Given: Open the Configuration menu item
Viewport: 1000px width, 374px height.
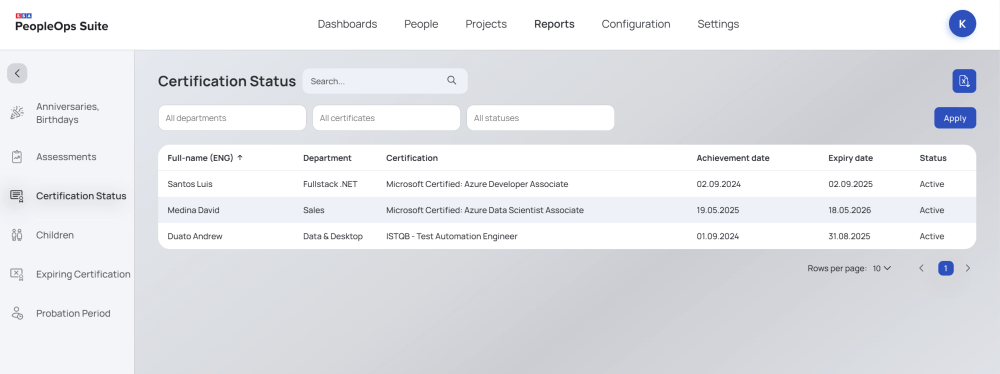Looking at the screenshot, I should pos(636,24).
